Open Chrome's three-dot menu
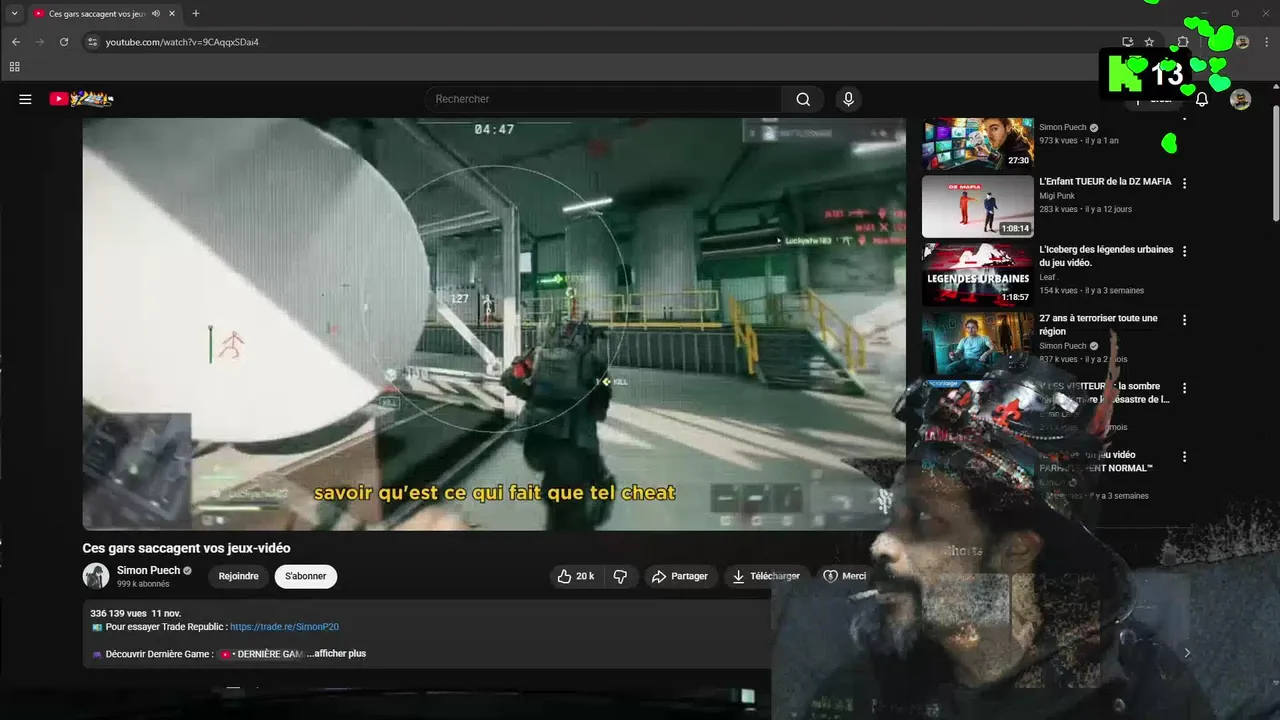Image resolution: width=1280 pixels, height=720 pixels. (1266, 42)
